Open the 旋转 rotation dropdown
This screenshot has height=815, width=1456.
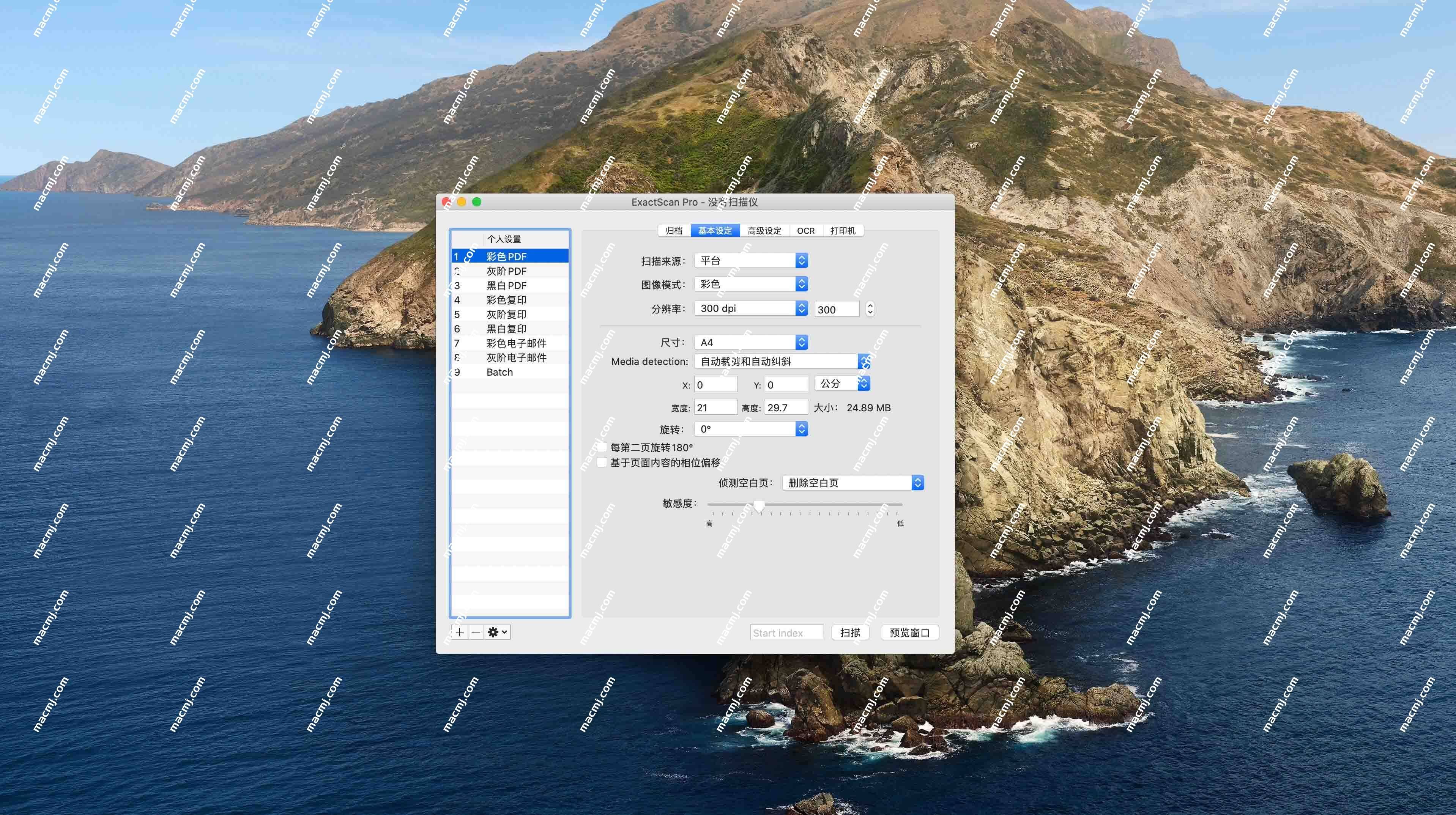(x=751, y=429)
